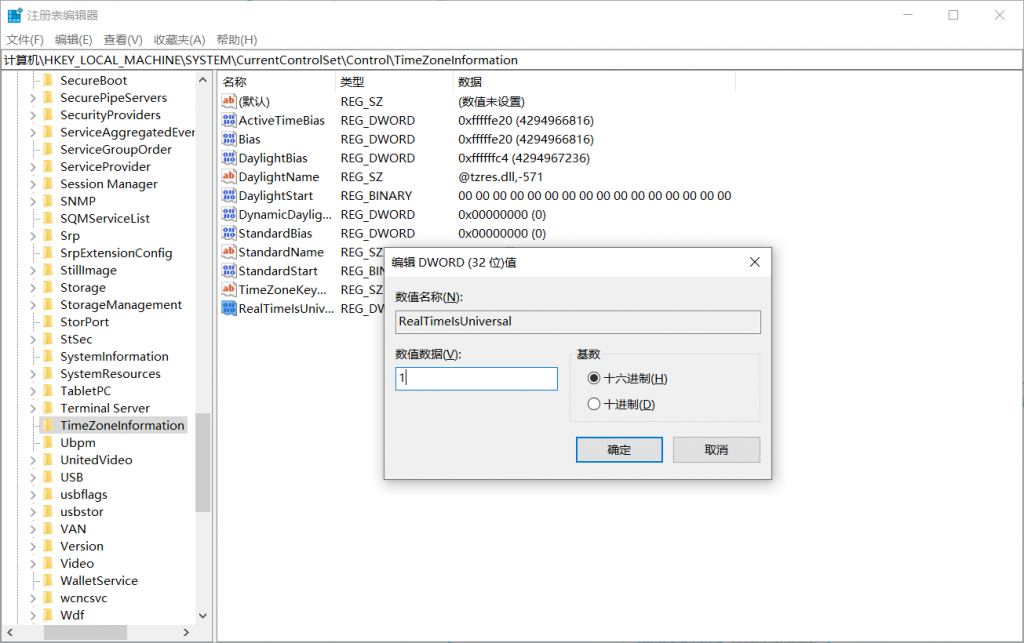Confirm the dialog with 确定 button
Screen dimensions: 1024x643
click(619, 450)
